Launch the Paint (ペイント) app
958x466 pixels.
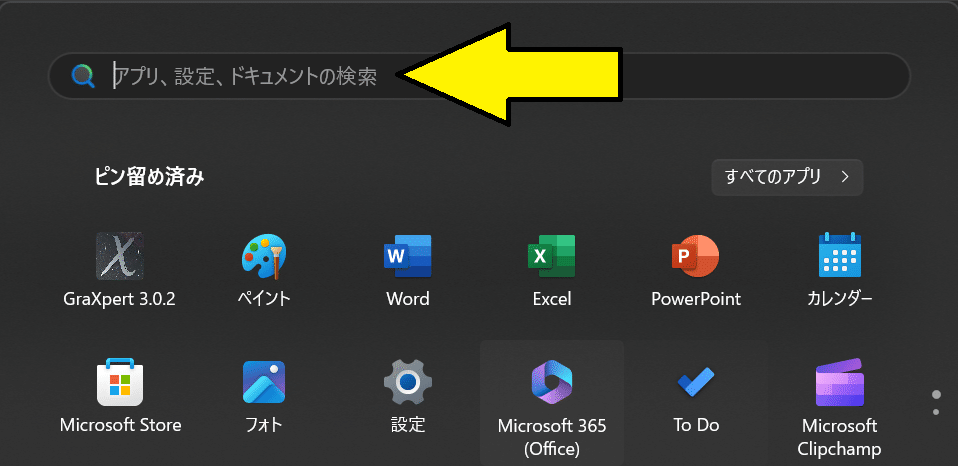(x=264, y=256)
